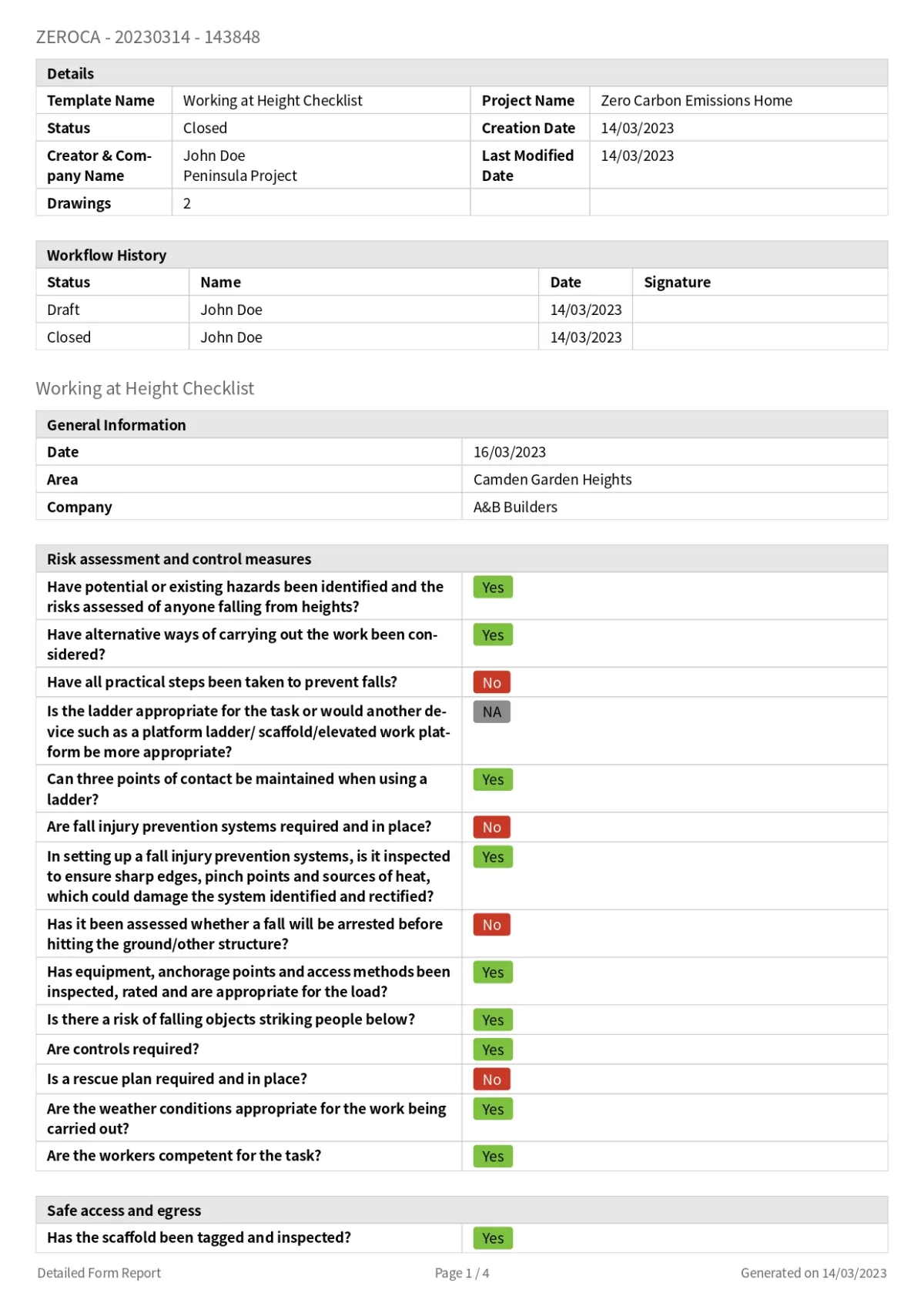Screen dimensions: 924x1306
Task: Click the Camden Garden Heights area value
Action: pyautogui.click(x=552, y=480)
